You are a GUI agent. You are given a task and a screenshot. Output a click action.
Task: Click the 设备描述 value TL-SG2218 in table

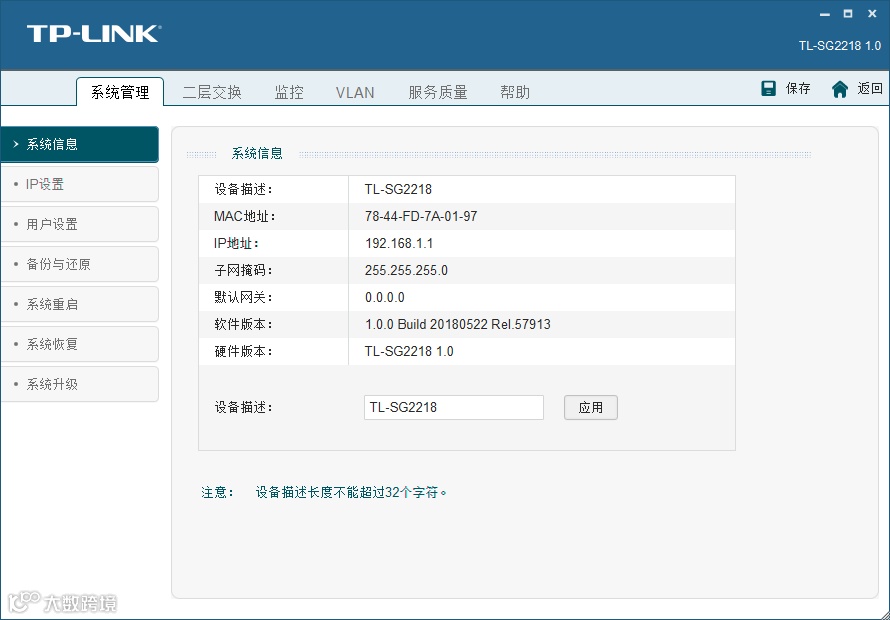[x=398, y=189]
